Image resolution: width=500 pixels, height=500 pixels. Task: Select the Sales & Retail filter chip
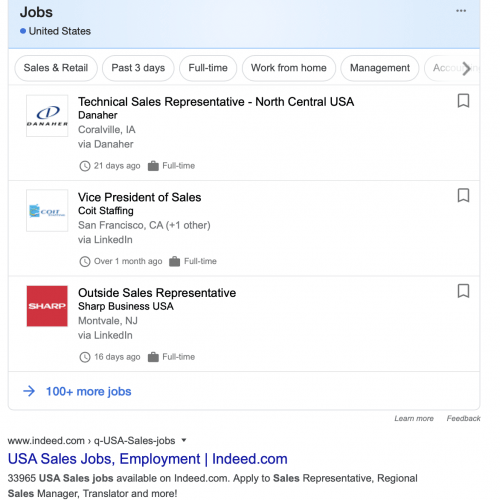(56, 68)
